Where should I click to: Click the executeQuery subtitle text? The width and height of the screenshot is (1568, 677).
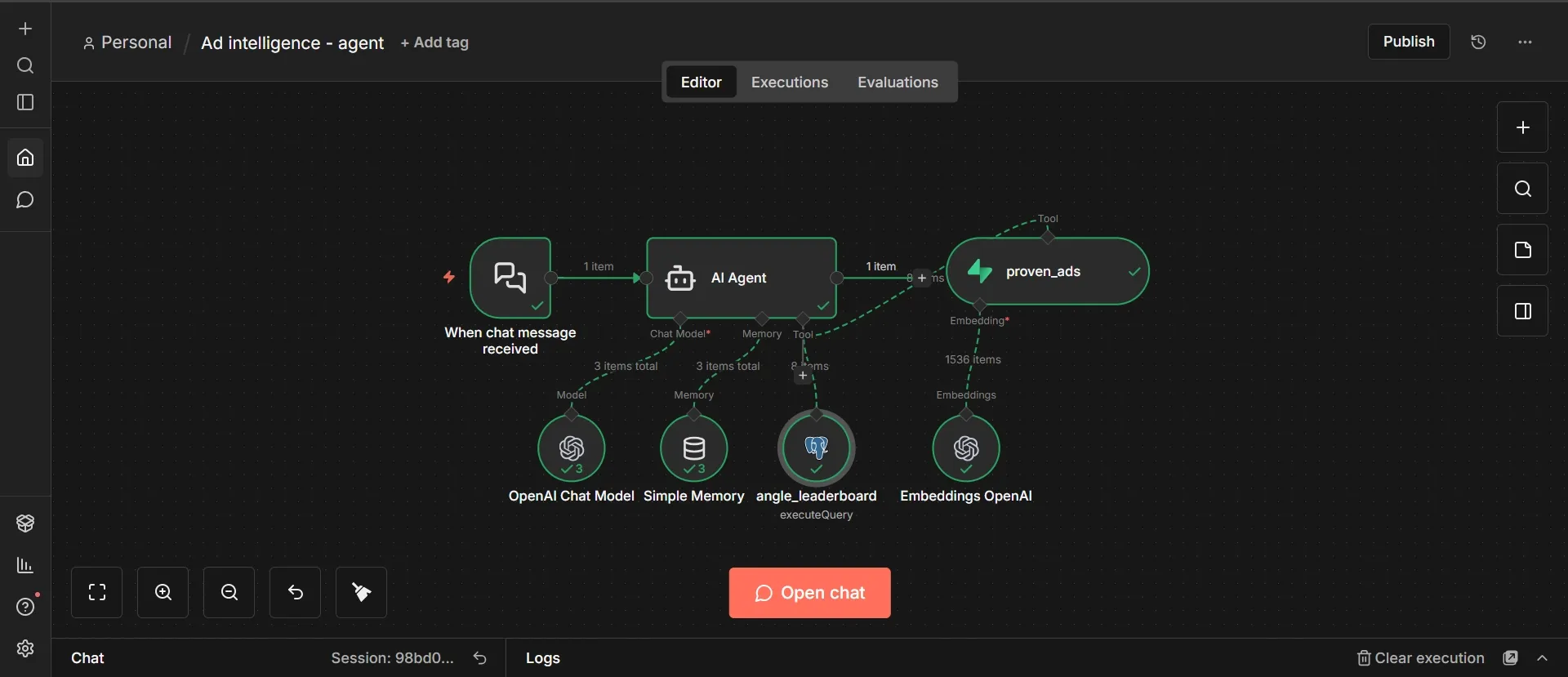coord(817,515)
